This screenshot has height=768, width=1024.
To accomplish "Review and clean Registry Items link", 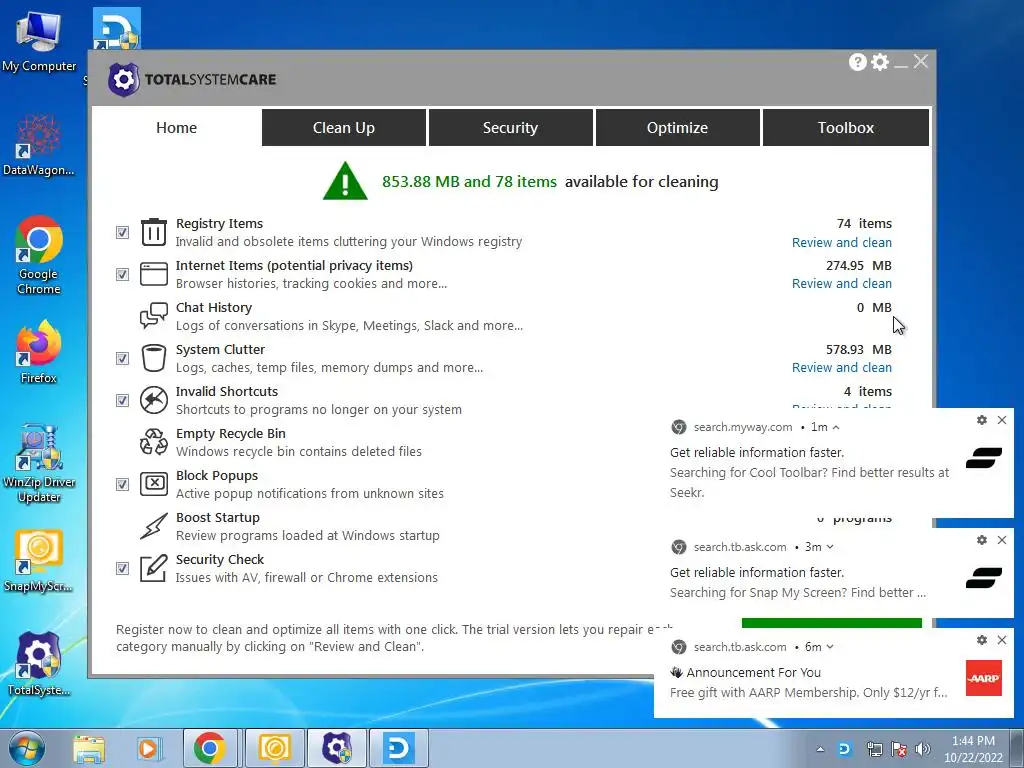I will pos(842,242).
